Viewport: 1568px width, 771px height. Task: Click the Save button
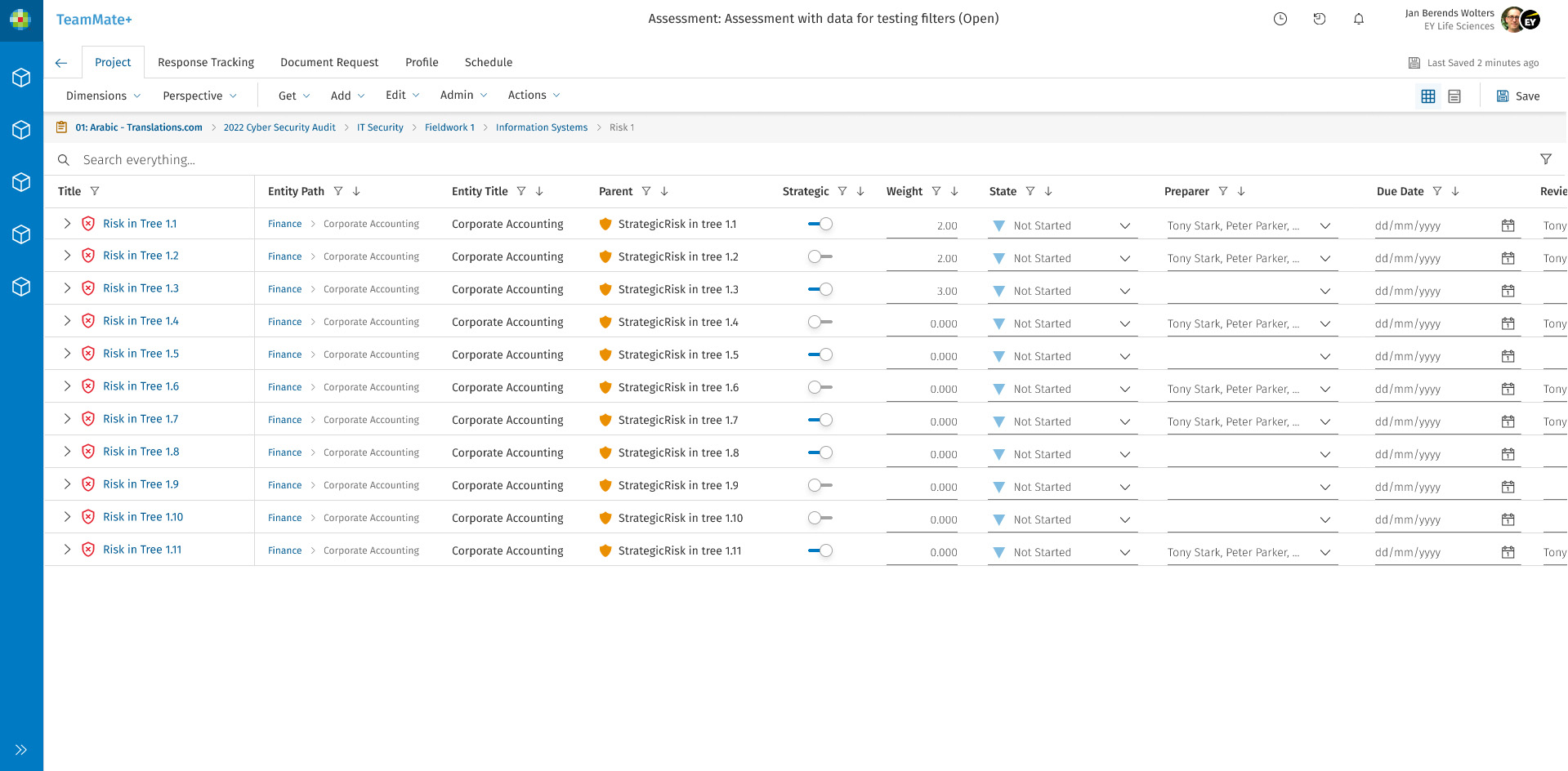tap(1518, 96)
